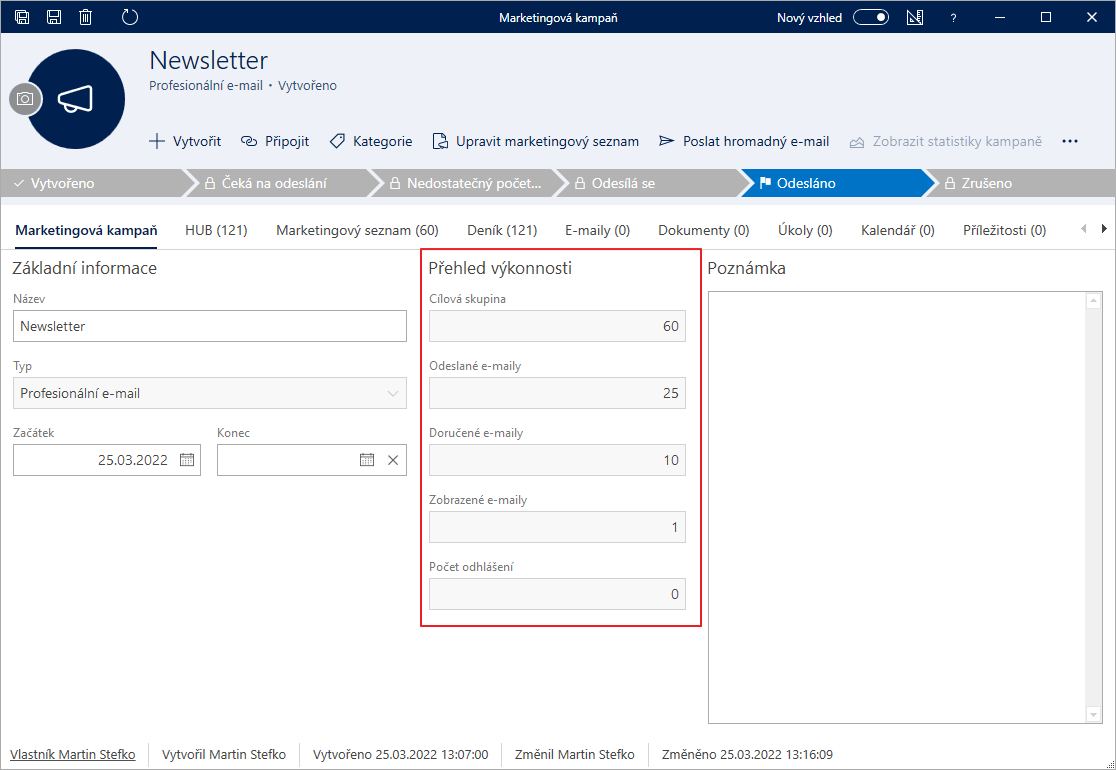Click the Vytvořil Martin Stefko text
Screen dimensions: 1116x770
(x=224, y=754)
